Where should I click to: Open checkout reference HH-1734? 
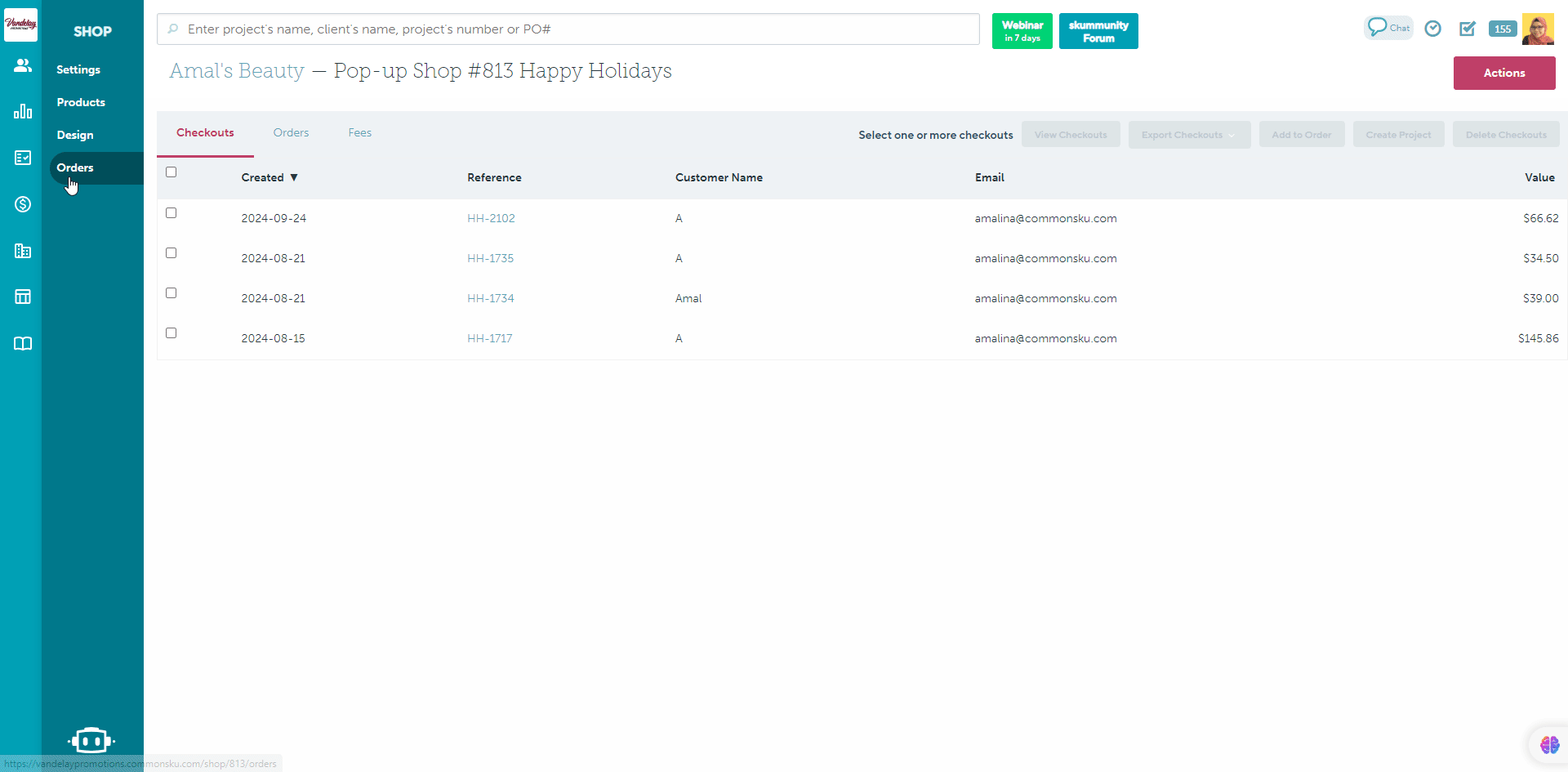click(490, 298)
